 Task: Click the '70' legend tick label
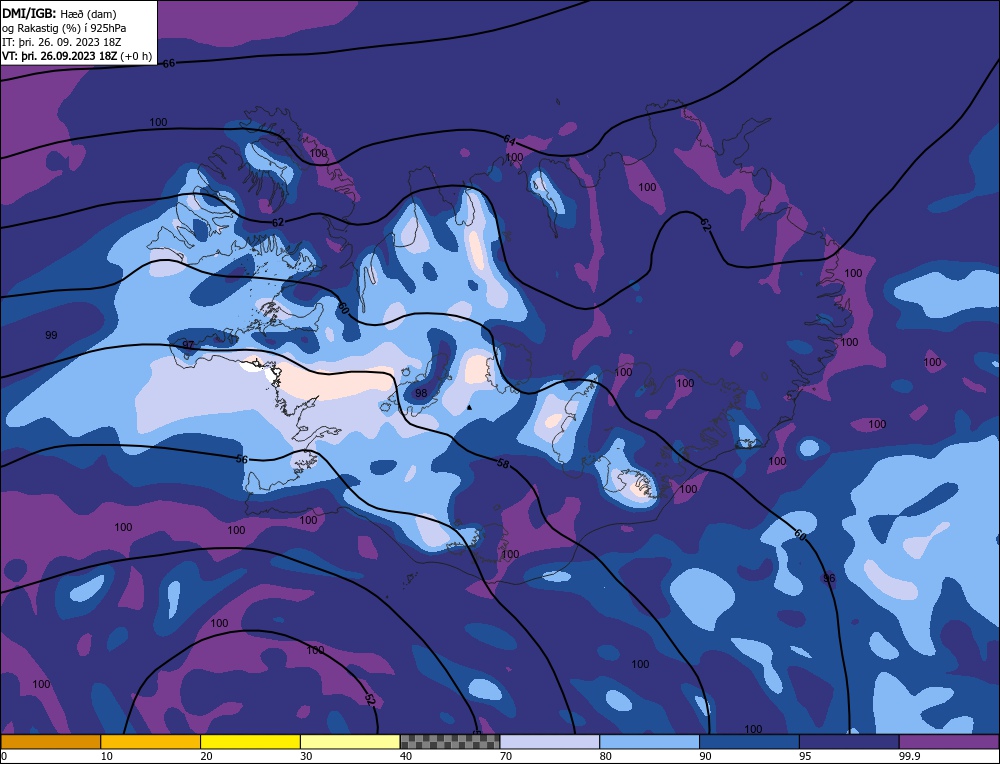pyautogui.click(x=506, y=756)
